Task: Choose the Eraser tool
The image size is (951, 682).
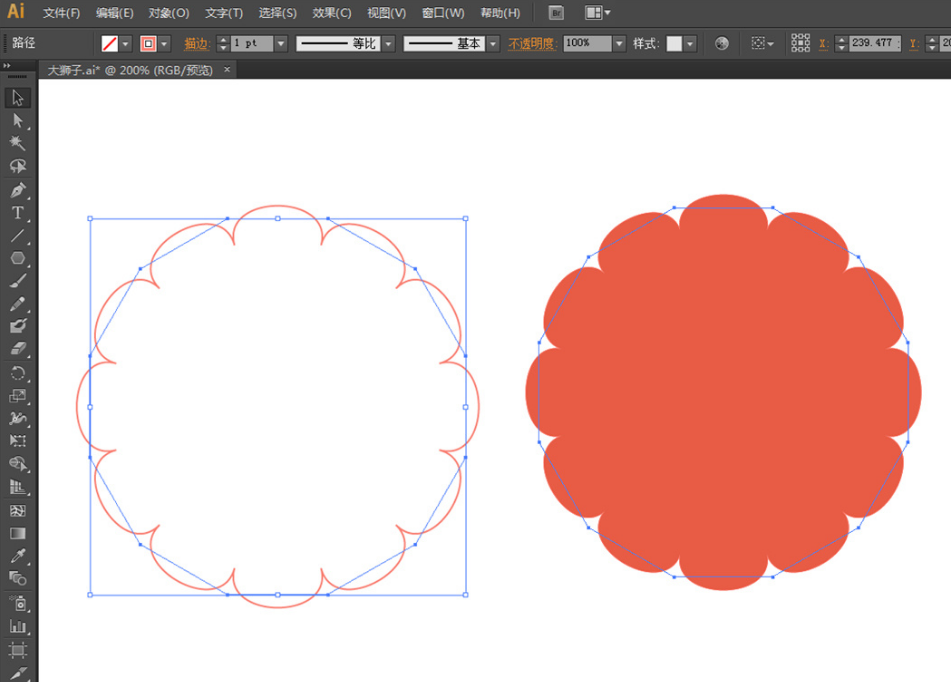Action: [x=18, y=349]
